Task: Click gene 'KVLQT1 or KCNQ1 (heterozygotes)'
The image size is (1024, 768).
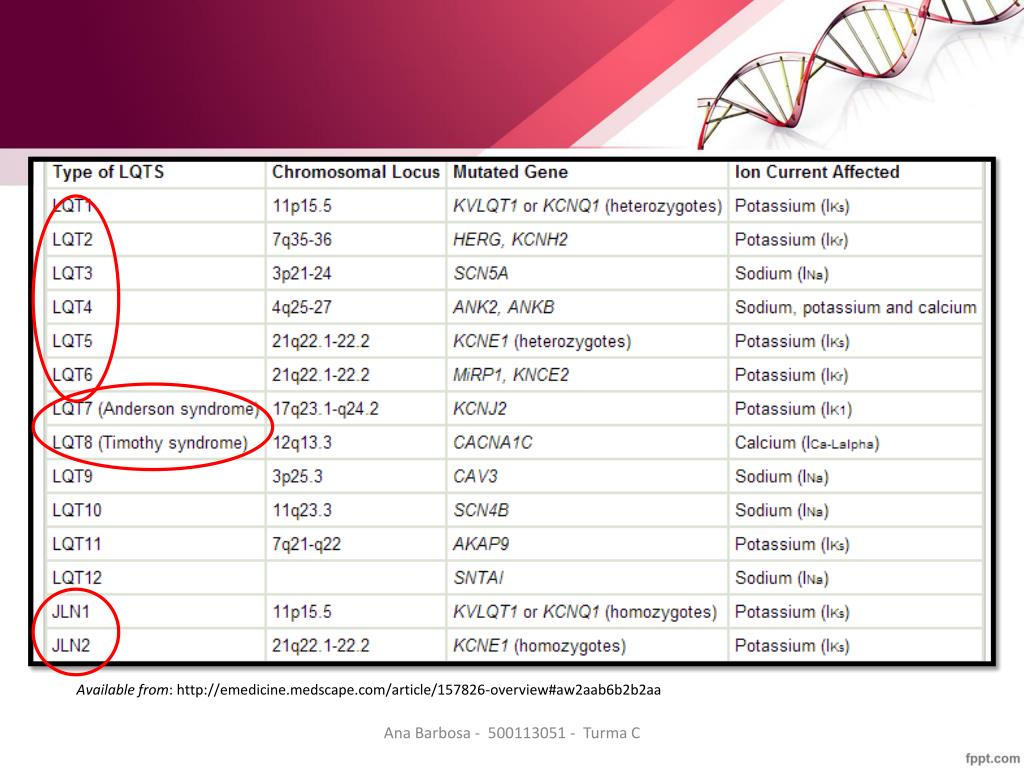Action: pos(588,206)
